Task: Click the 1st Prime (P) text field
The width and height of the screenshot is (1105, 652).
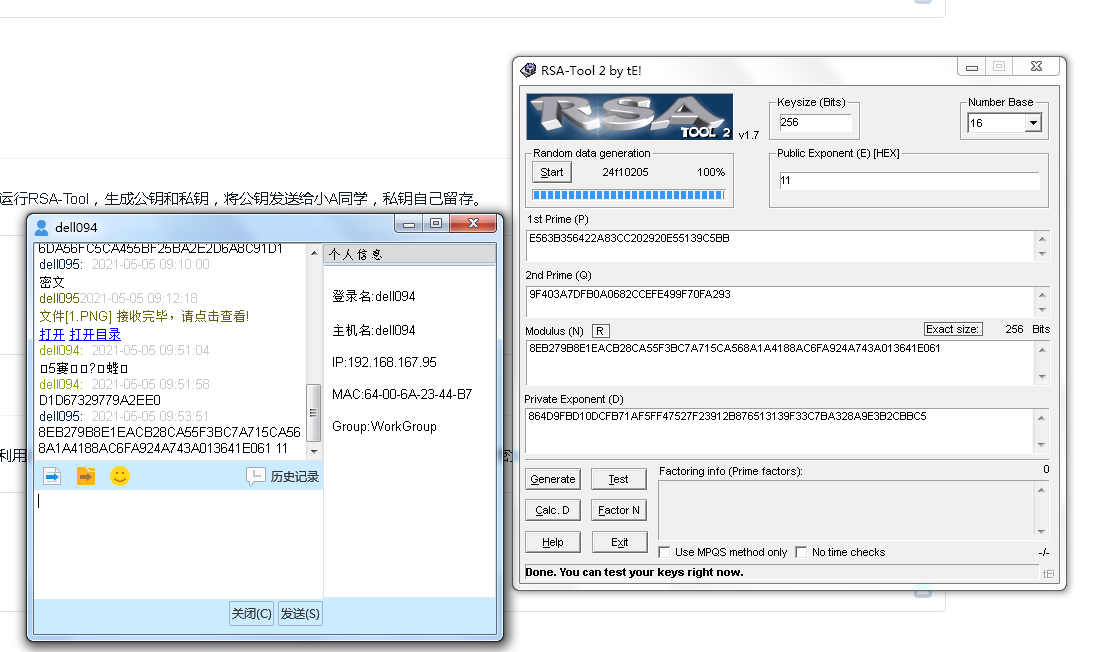Action: coord(780,246)
